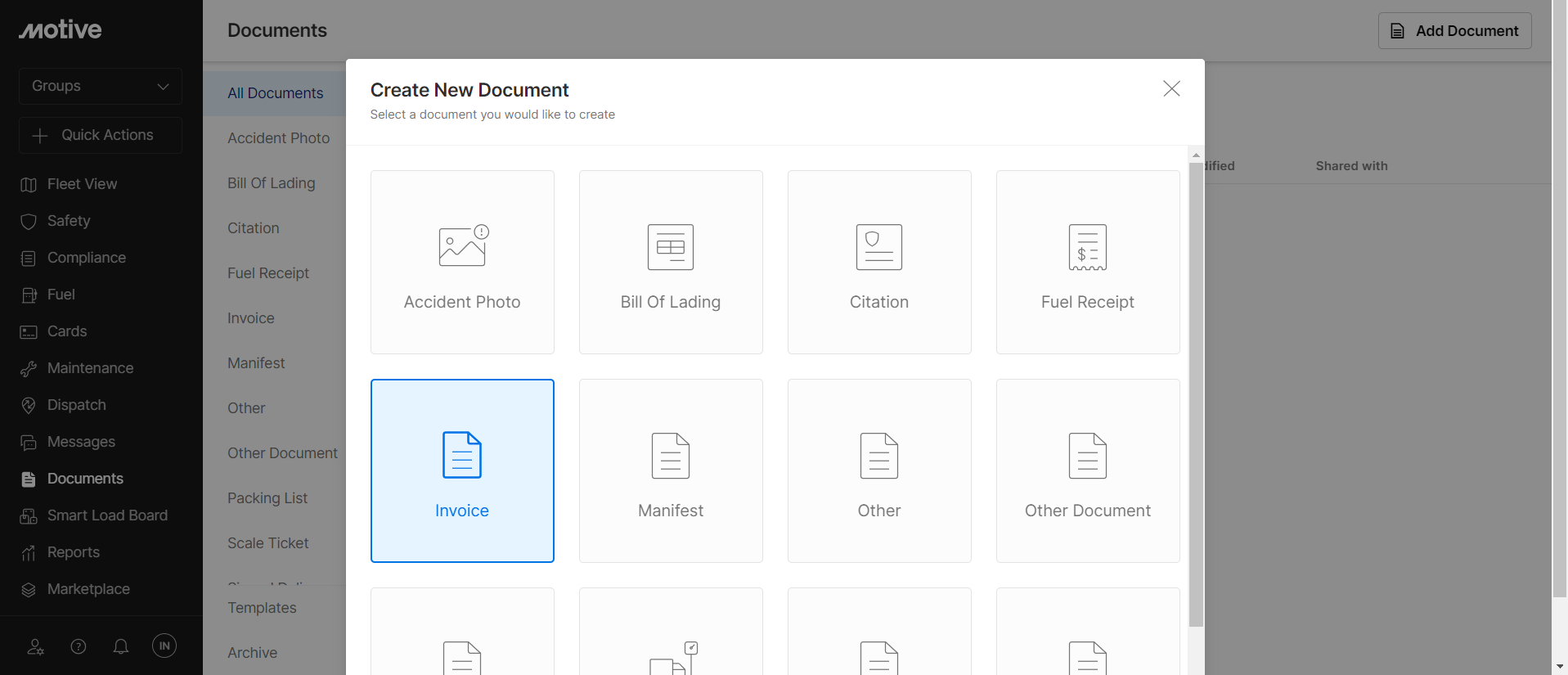
Task: Click the Motive logo
Action: point(61,29)
